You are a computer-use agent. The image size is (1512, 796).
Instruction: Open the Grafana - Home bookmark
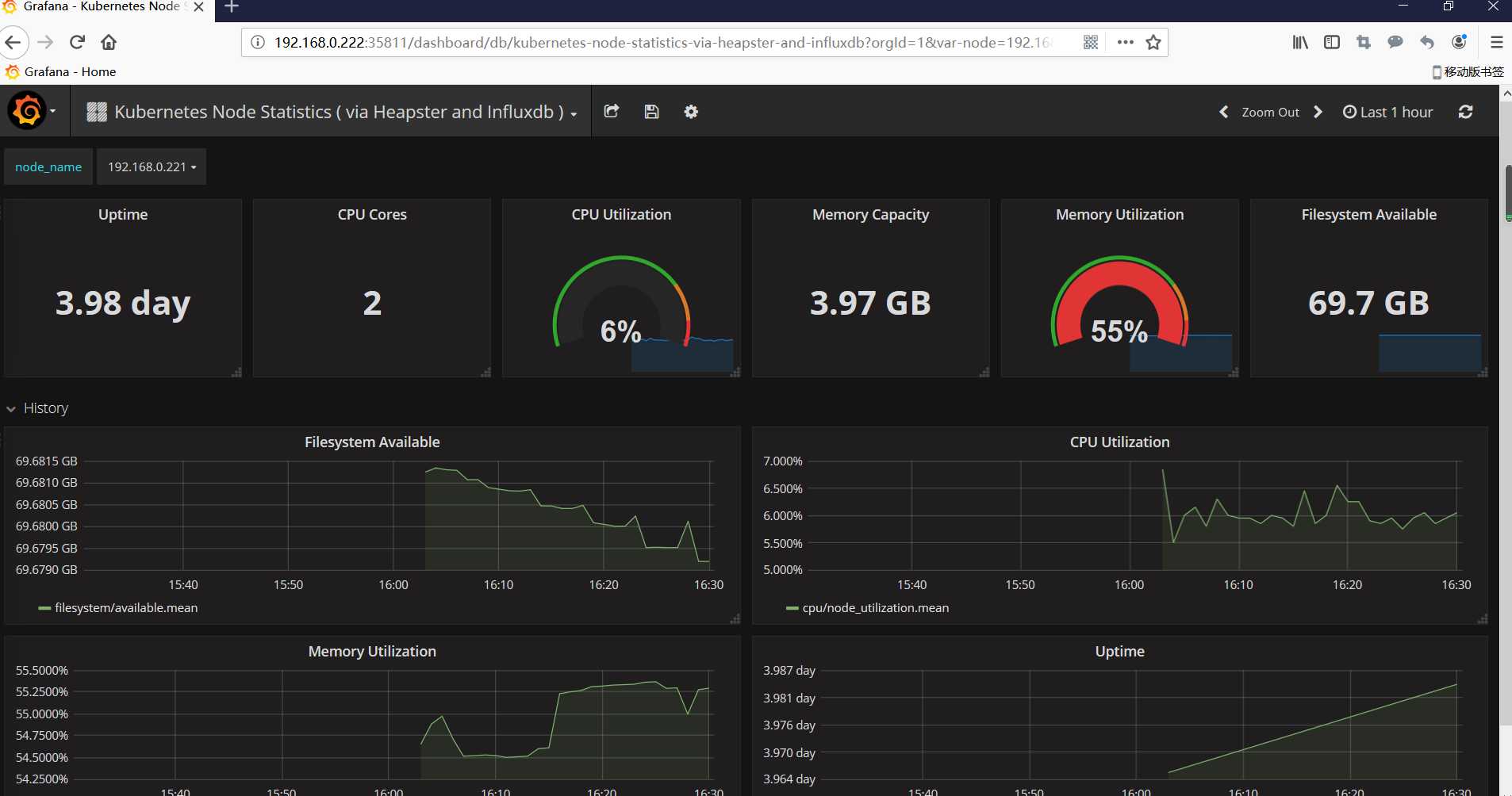(x=61, y=71)
